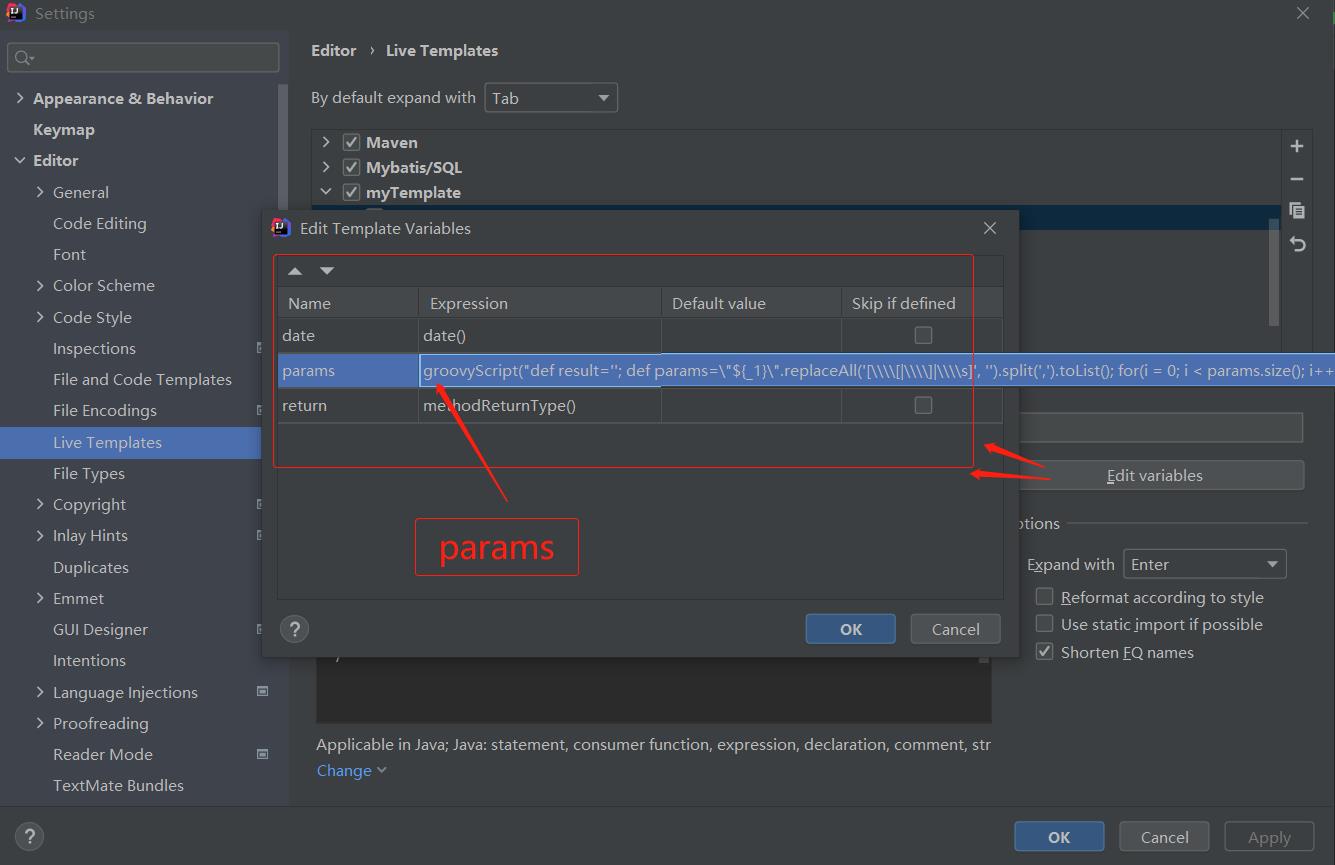Toggle the Mybatis/SQL template group checkbox
The height and width of the screenshot is (865, 1335).
point(351,167)
